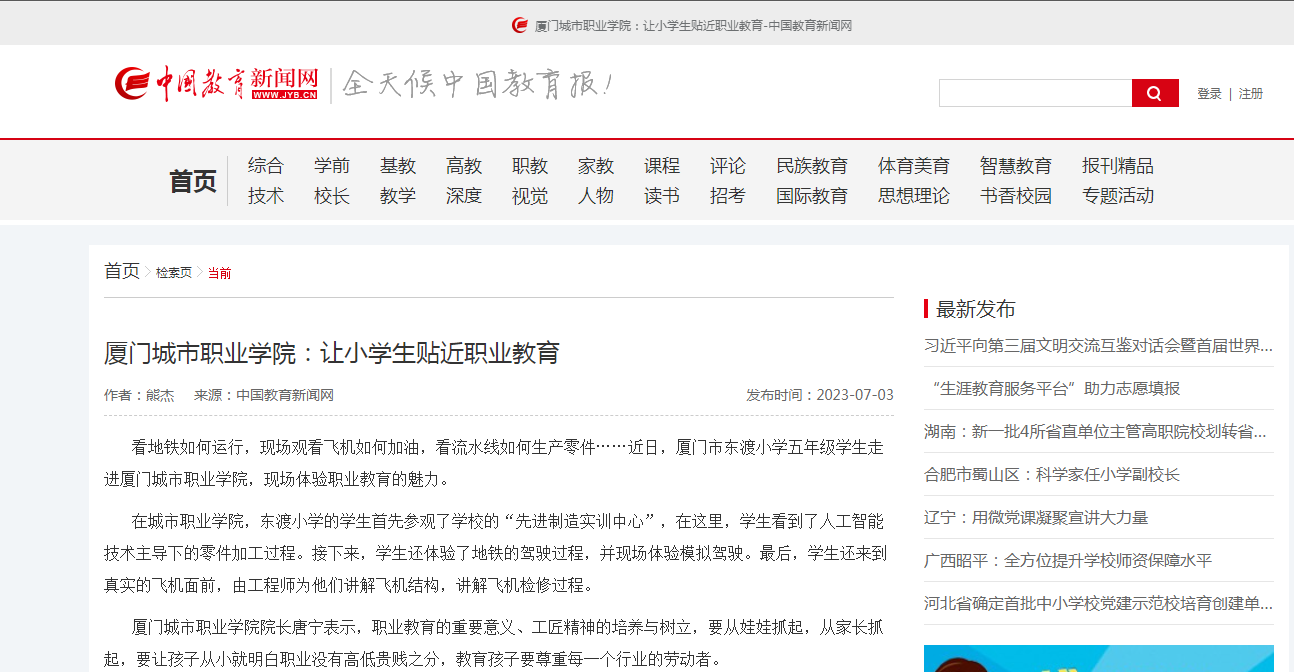Click 检索页 in the breadcrumb
Screen dimensions: 1294x672
tap(174, 273)
